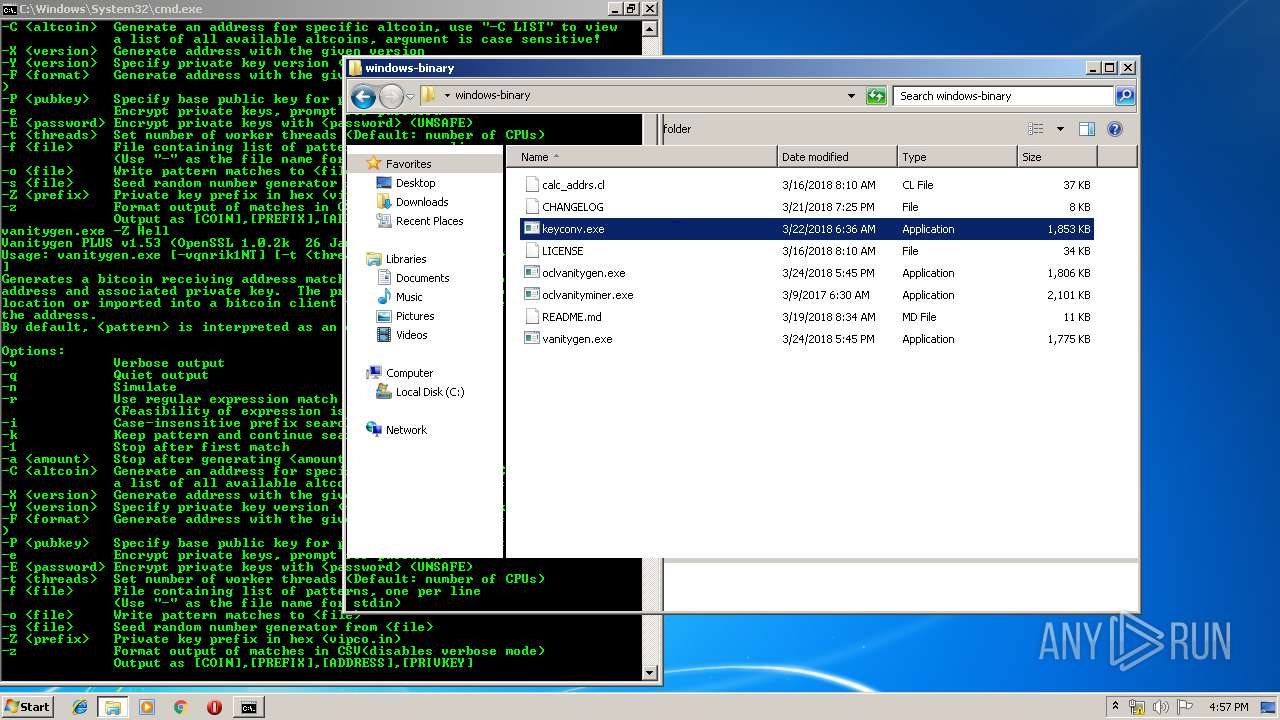
Task: Click Network in navigation pane
Action: tap(406, 430)
